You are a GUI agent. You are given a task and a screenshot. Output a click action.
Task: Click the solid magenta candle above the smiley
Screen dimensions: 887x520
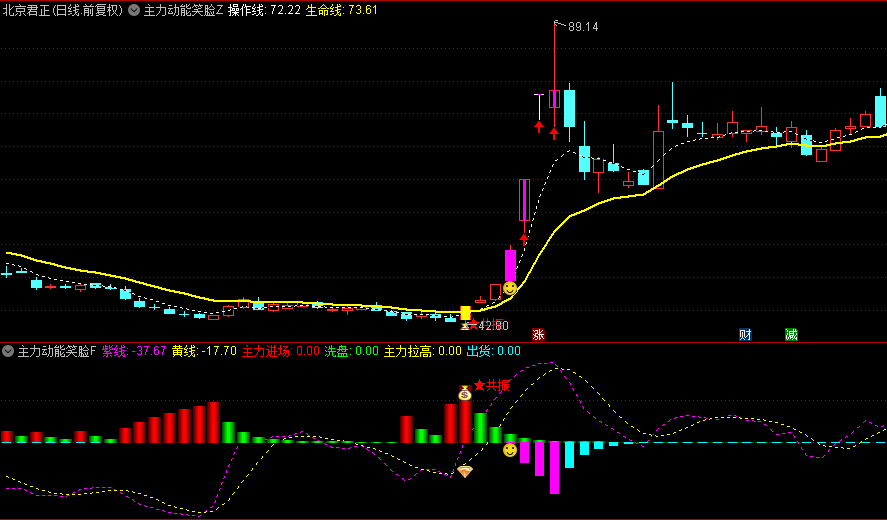pyautogui.click(x=510, y=265)
